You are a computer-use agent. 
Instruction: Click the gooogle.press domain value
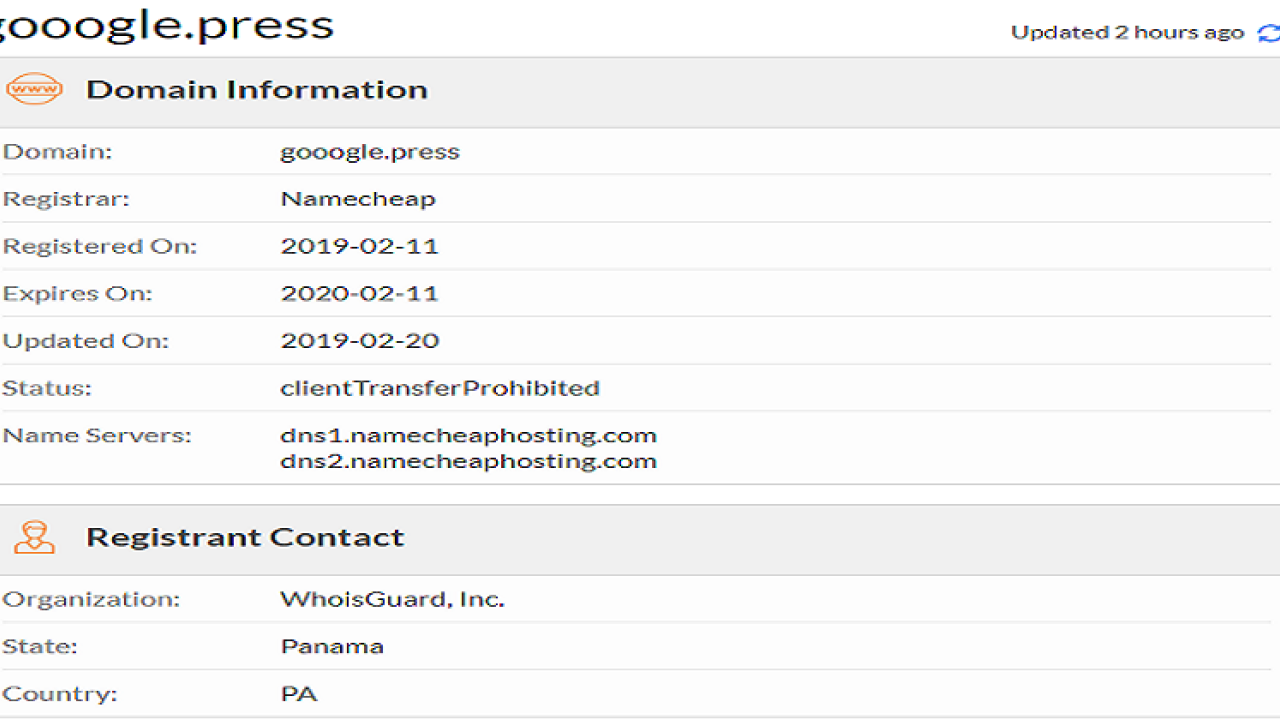[370, 152]
